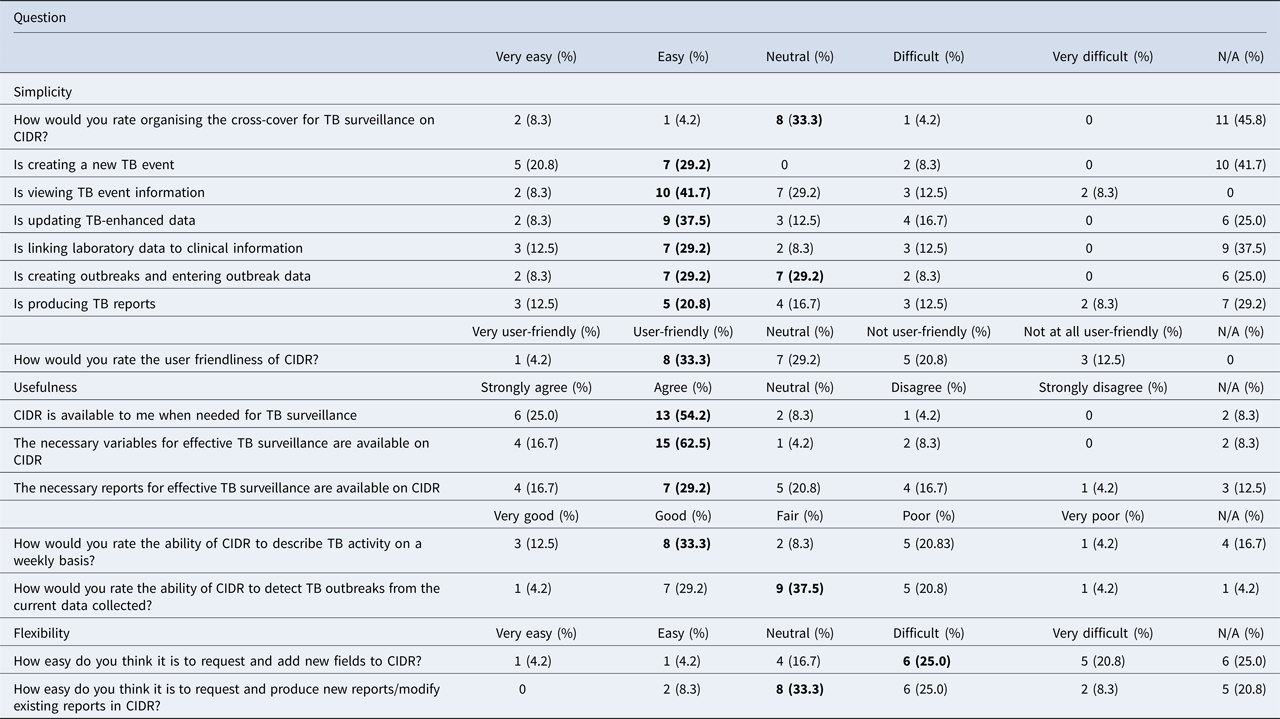The image size is (1280, 719).
Task: Select the Simplicity section heading
Action: click(43, 92)
